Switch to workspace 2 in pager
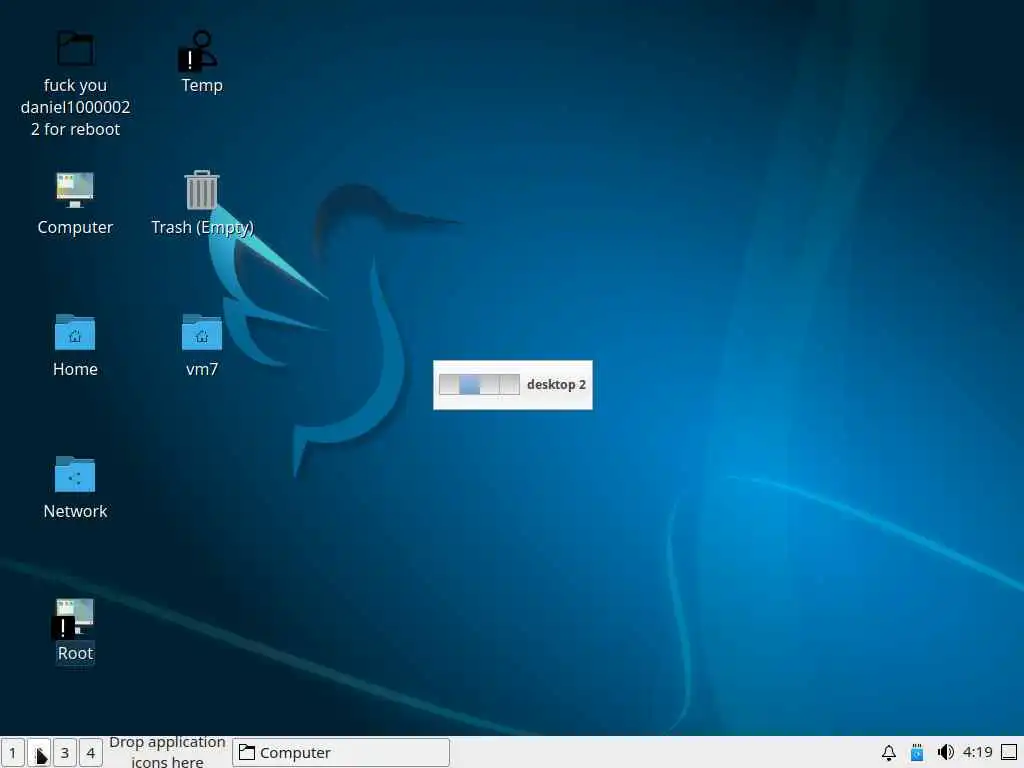 point(39,752)
